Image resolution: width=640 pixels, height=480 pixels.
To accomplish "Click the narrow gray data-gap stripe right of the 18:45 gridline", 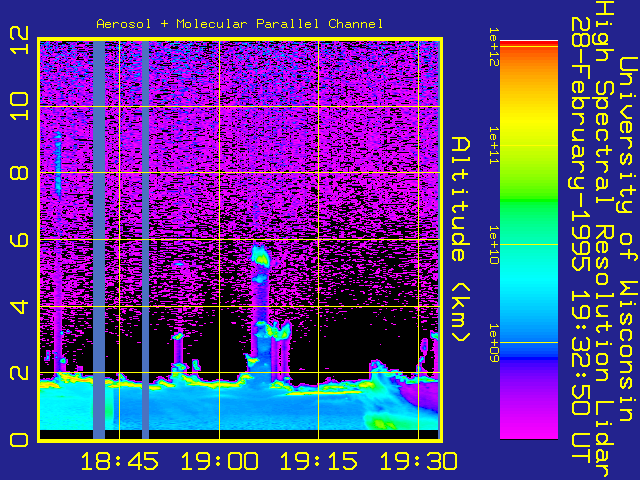I will click(x=145, y=240).
